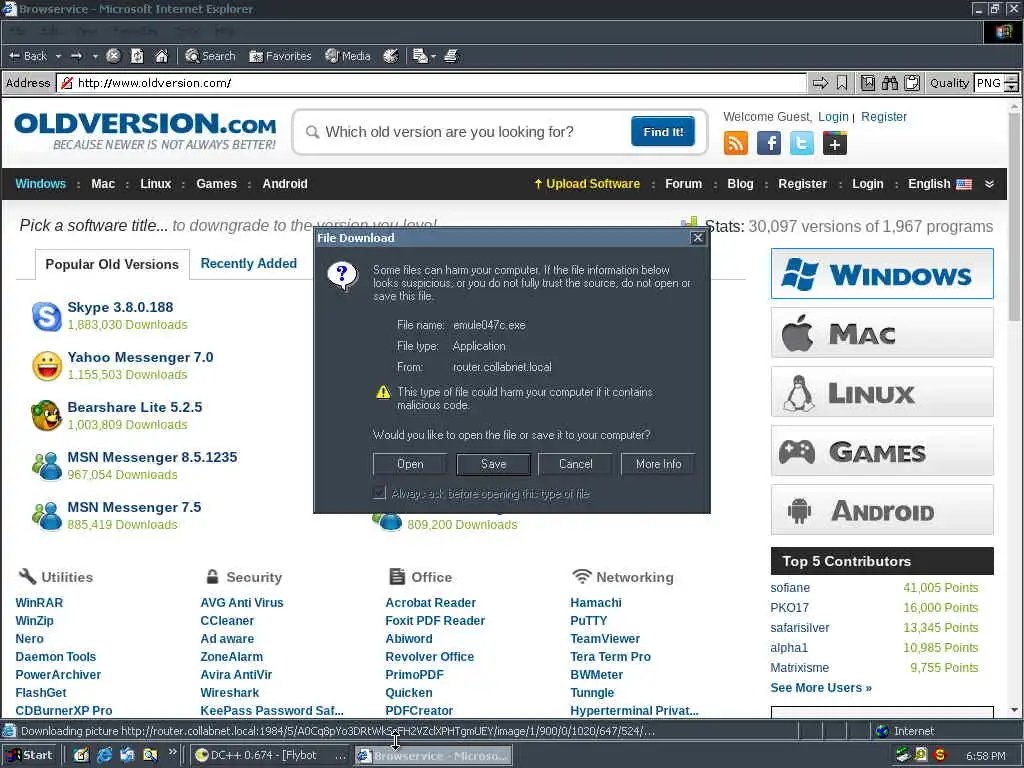Click the Linux penguin banner in the sidebar

coord(882,392)
